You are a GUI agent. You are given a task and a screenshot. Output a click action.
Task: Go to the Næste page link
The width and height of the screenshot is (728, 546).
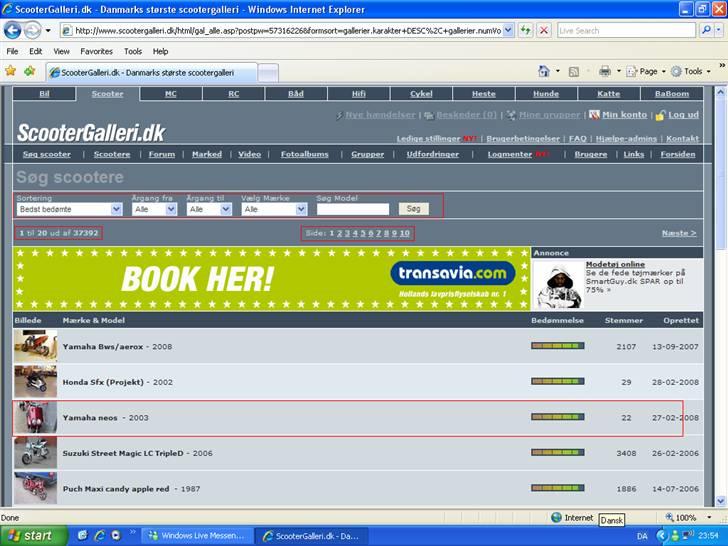pos(678,233)
